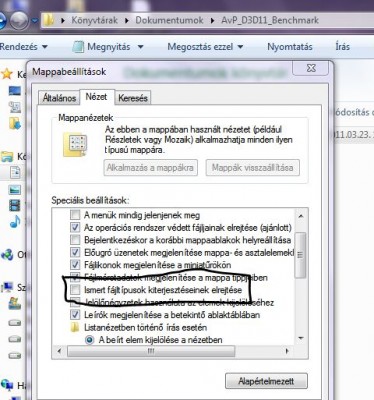Switch to the Keresés tab
Viewport: 374px width, 400px height.
(x=133, y=98)
